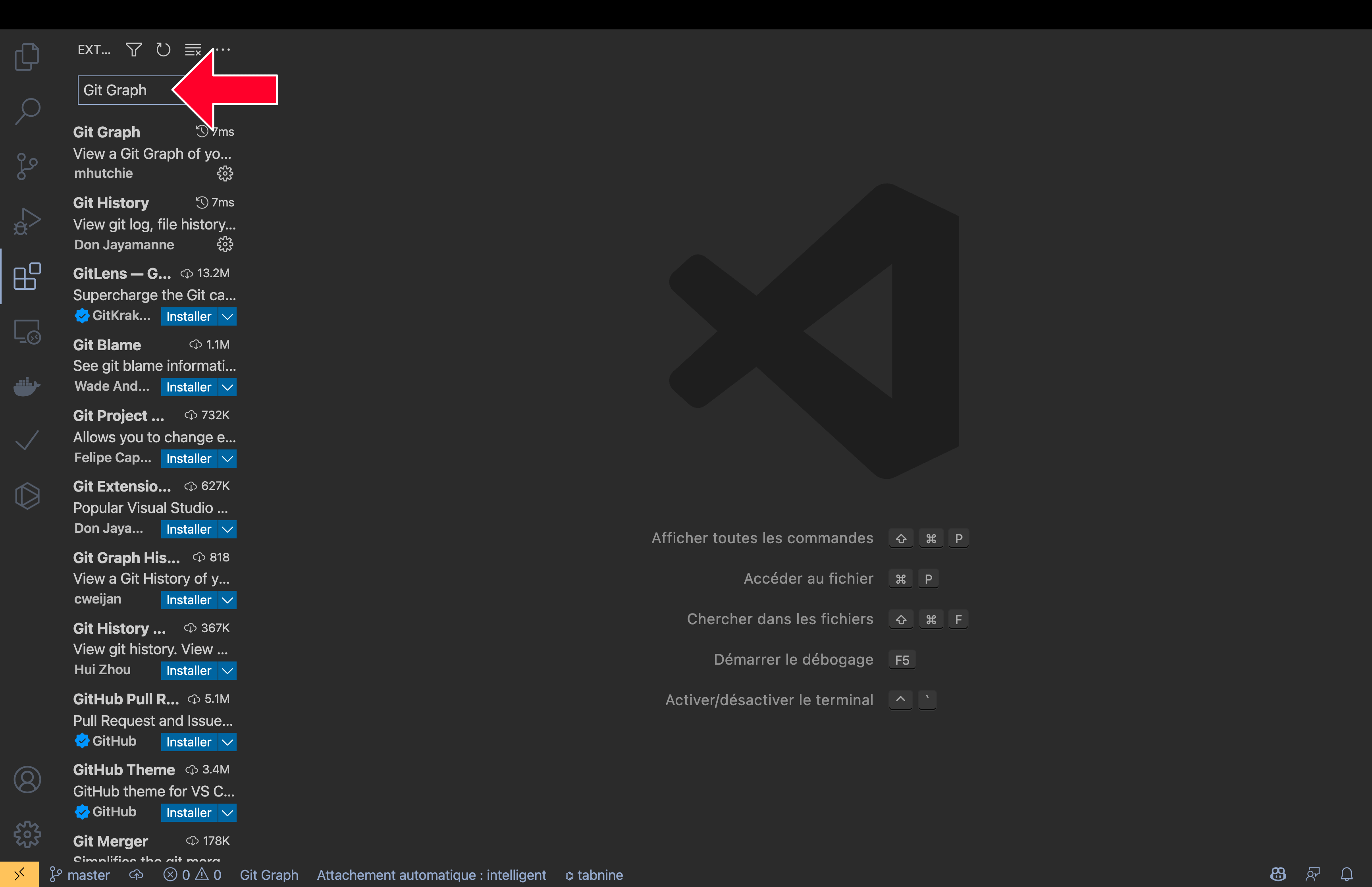Click the 'Accéder au fichier' hint
1372x887 pixels.
[808, 578]
